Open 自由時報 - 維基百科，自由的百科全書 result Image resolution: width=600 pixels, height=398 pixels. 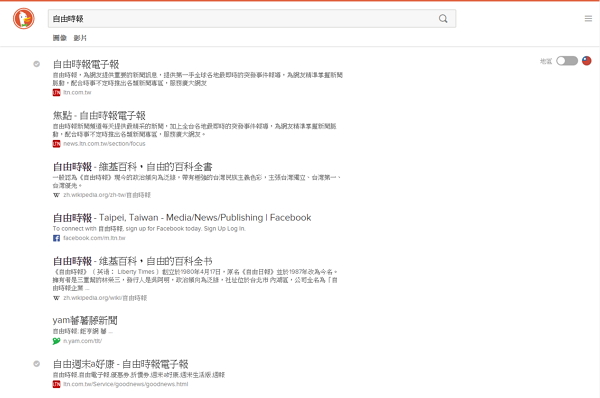pos(132,166)
